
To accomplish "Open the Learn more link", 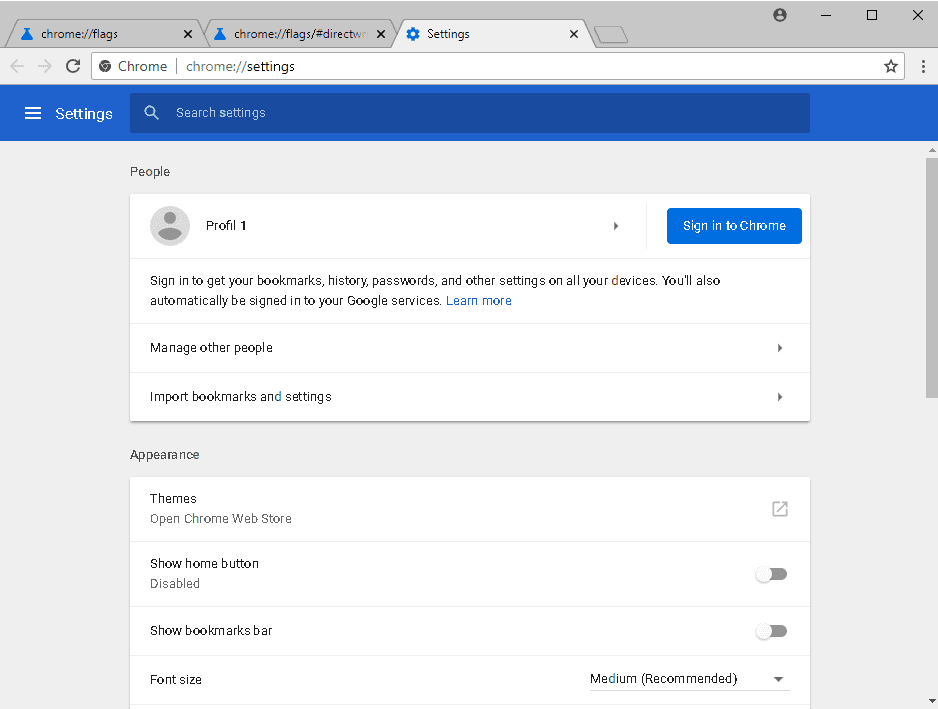I will 478,301.
